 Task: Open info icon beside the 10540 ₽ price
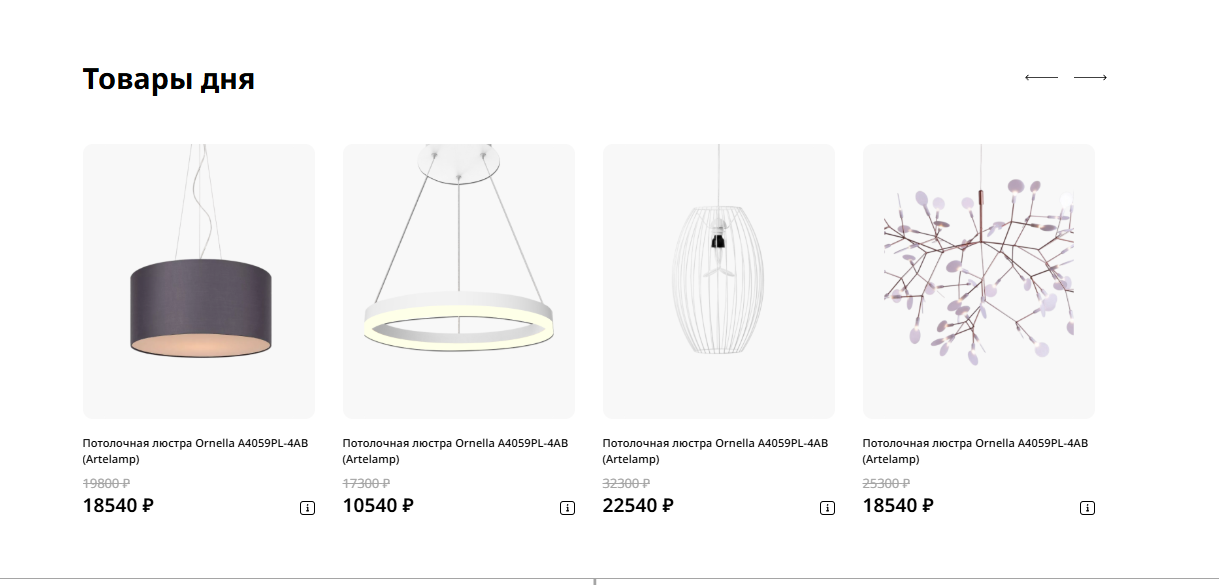point(567,508)
